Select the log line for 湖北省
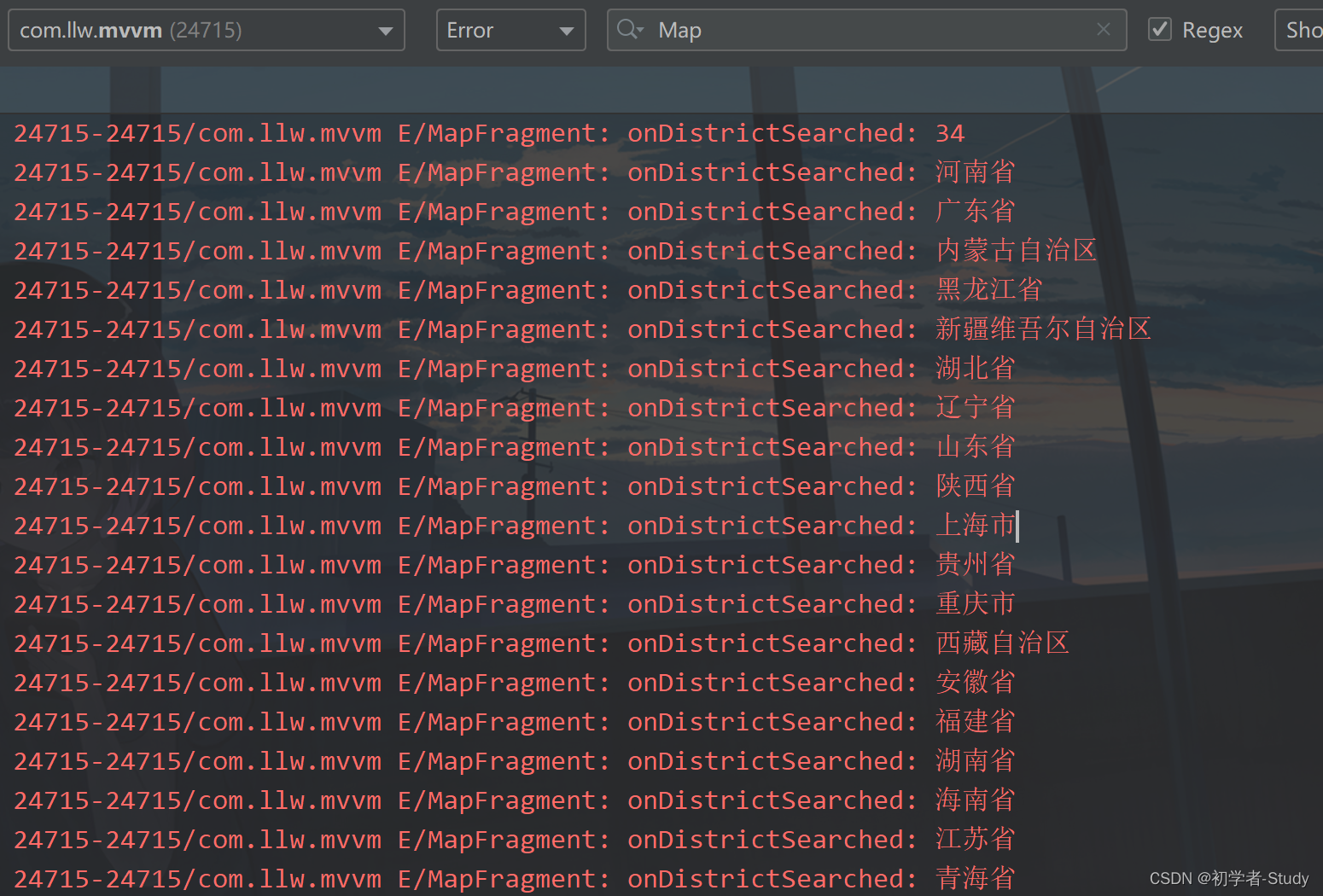Image resolution: width=1323 pixels, height=896 pixels. pyautogui.click(x=515, y=369)
